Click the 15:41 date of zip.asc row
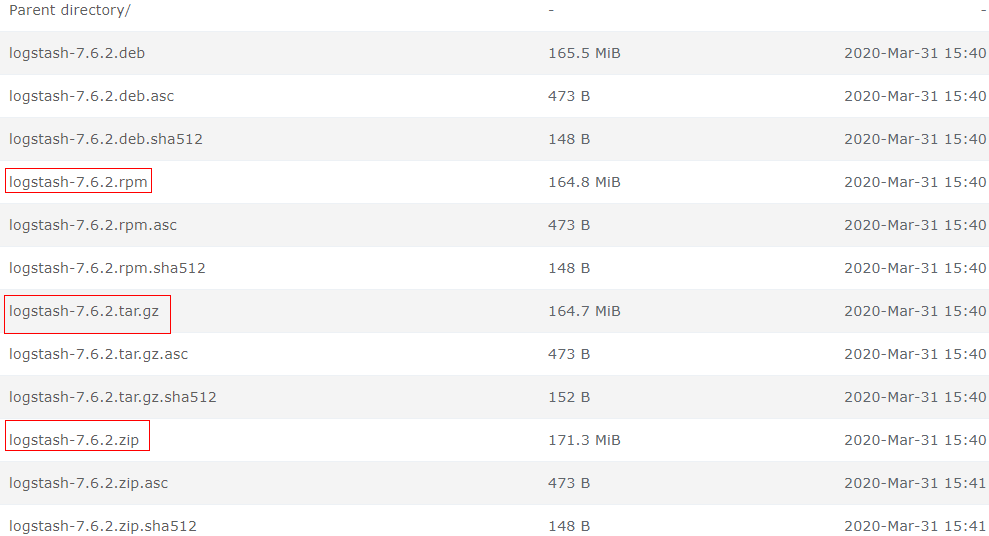This screenshot has height=536, width=989. point(915,483)
